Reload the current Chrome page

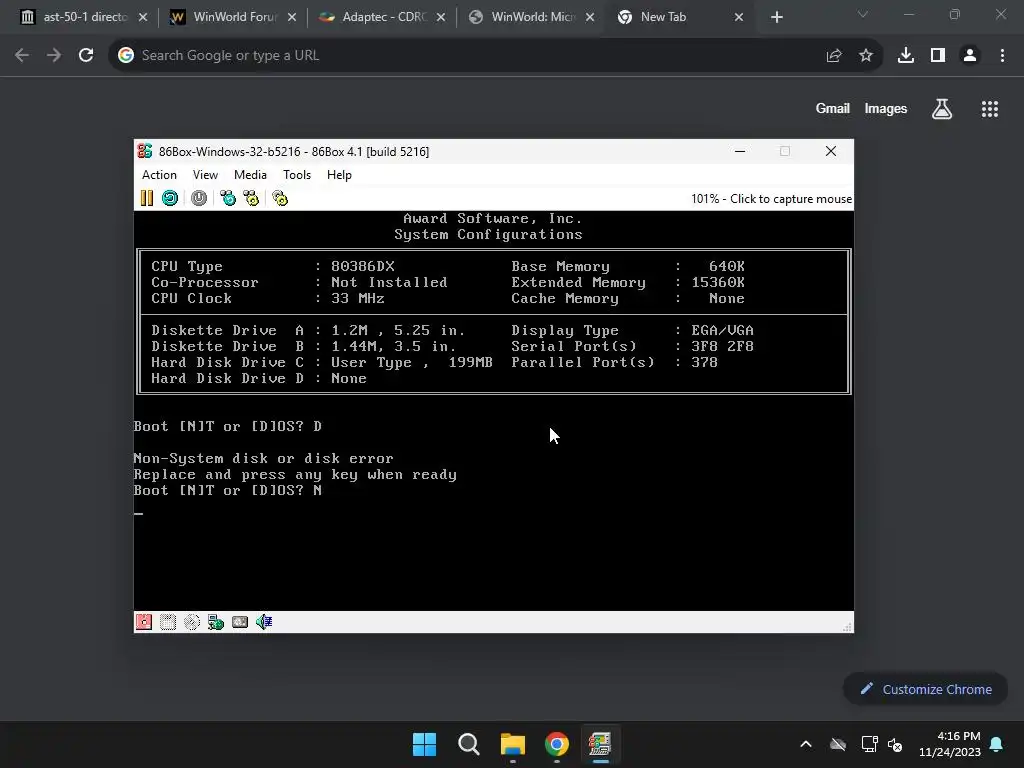coord(86,56)
